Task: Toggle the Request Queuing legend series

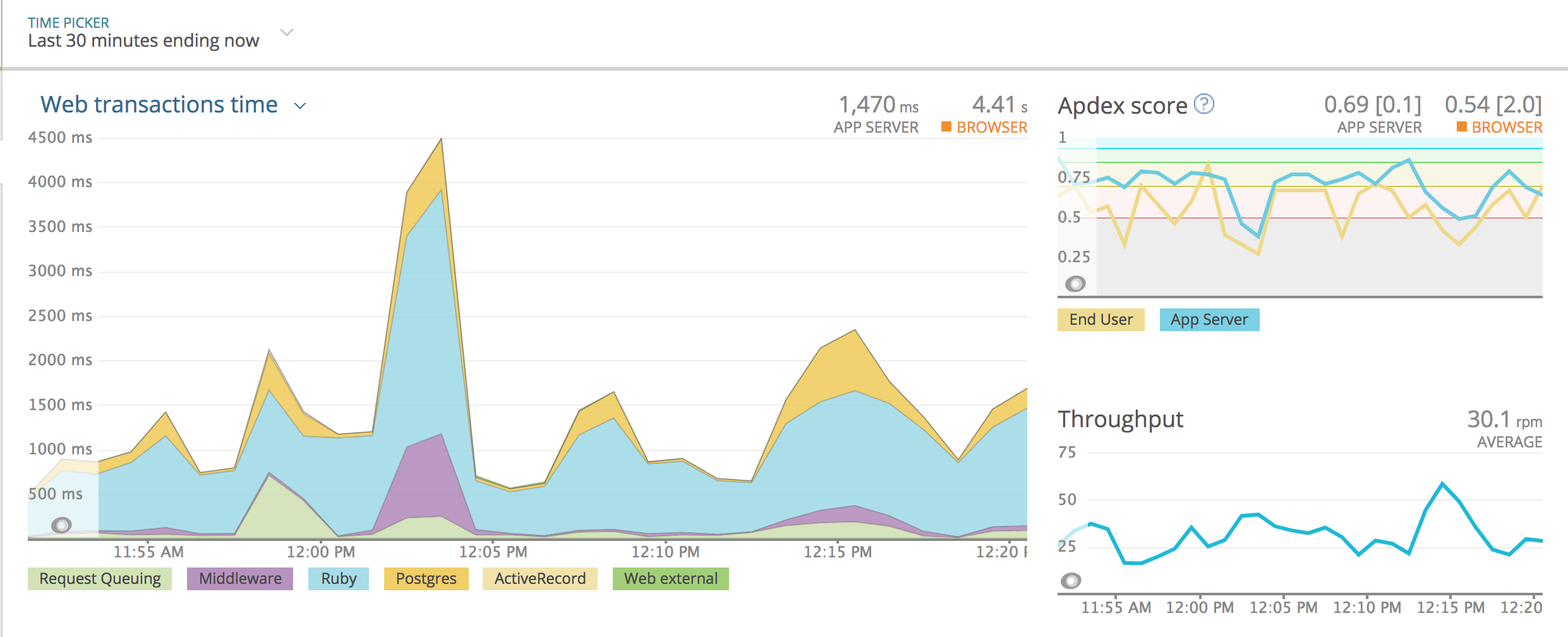Action: [x=100, y=579]
